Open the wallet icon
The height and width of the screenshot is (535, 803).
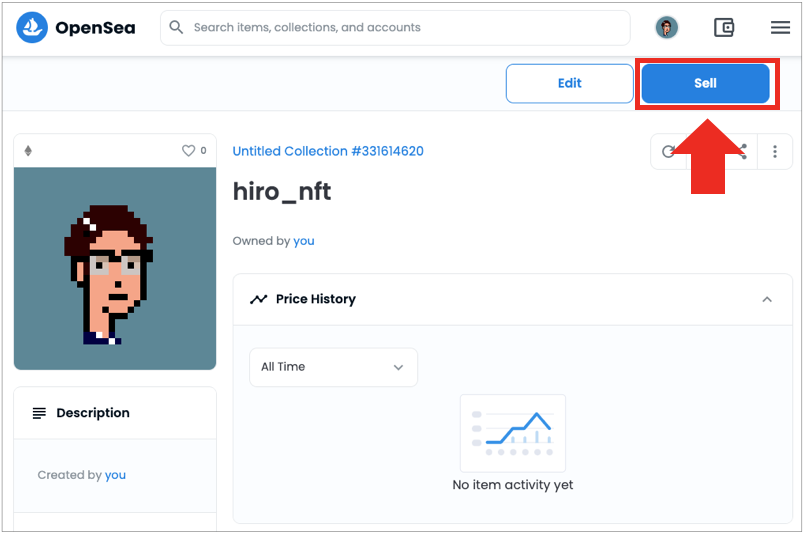724,27
